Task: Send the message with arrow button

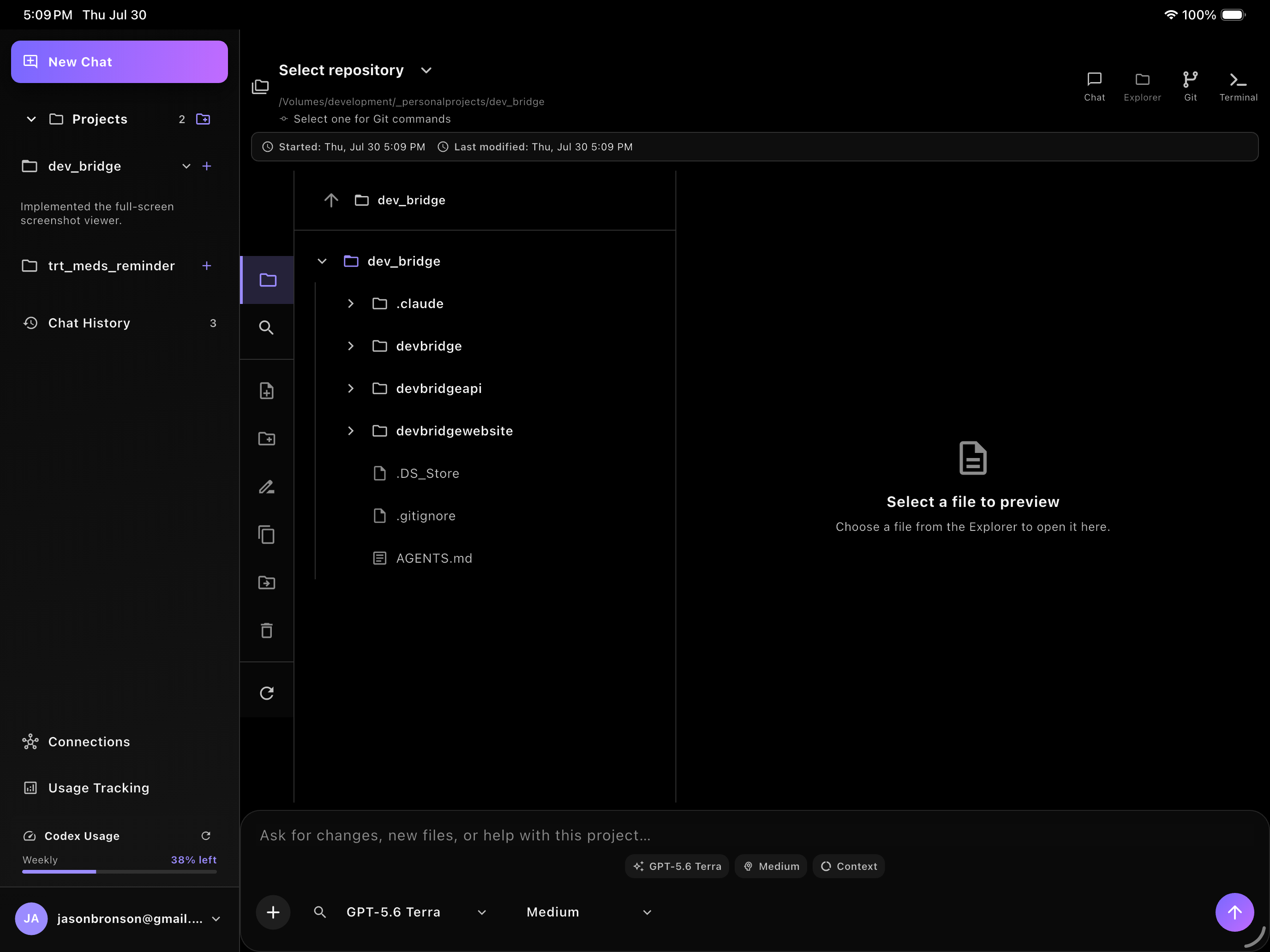Action: pos(1234,912)
